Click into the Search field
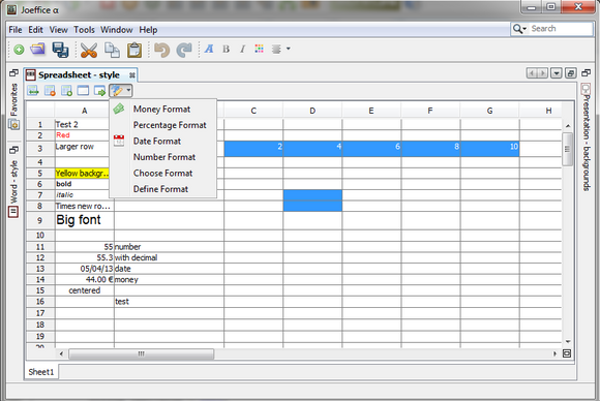 (561, 29)
